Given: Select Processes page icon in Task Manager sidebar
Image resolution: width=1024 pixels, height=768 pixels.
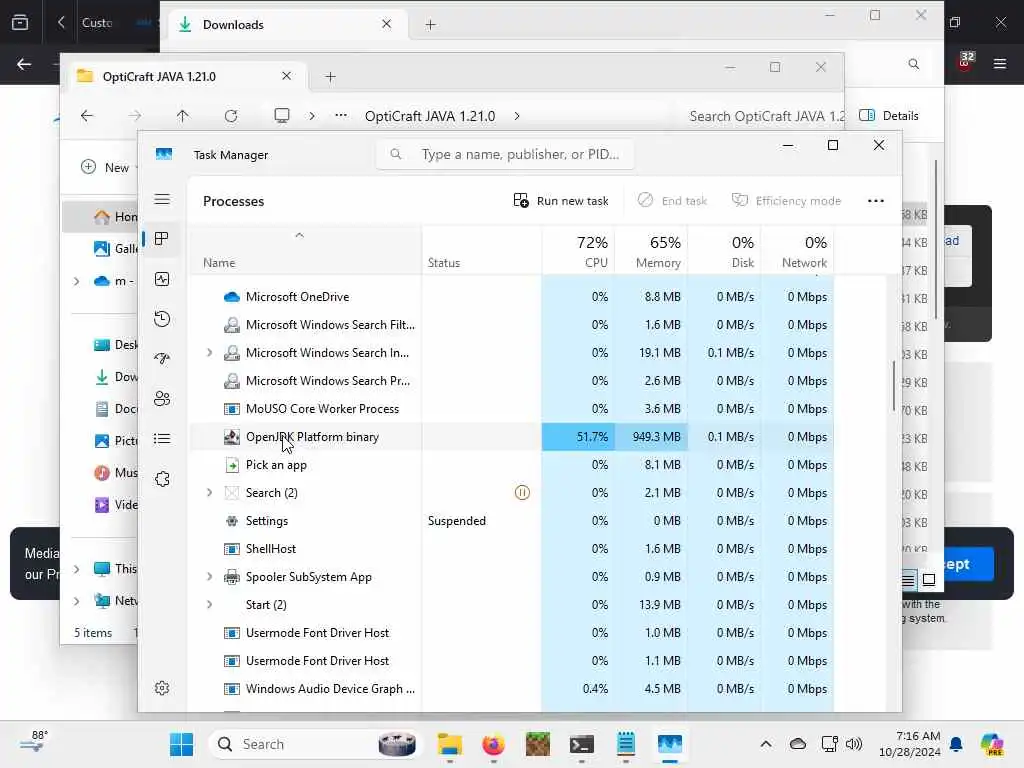Looking at the screenshot, I should 162,239.
